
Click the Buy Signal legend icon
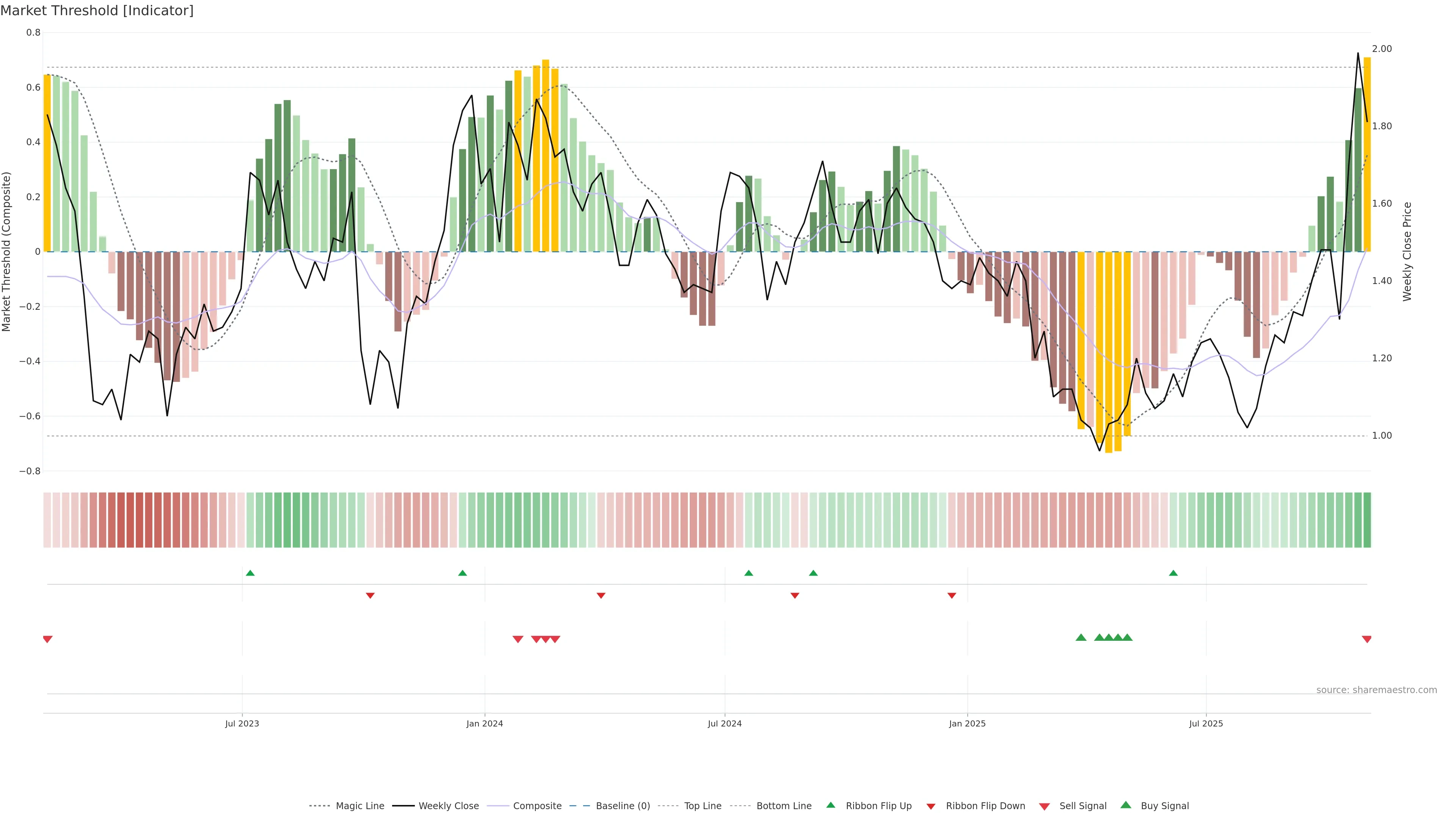pyautogui.click(x=1125, y=805)
